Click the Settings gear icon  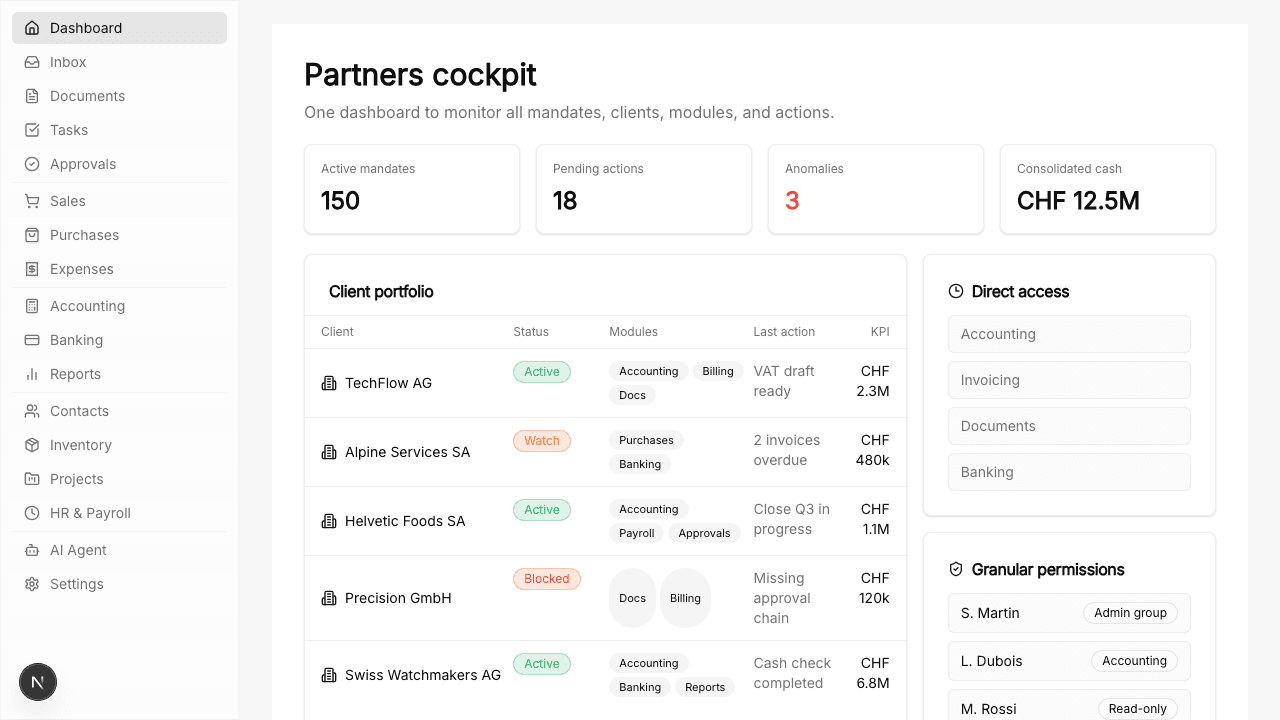[32, 584]
